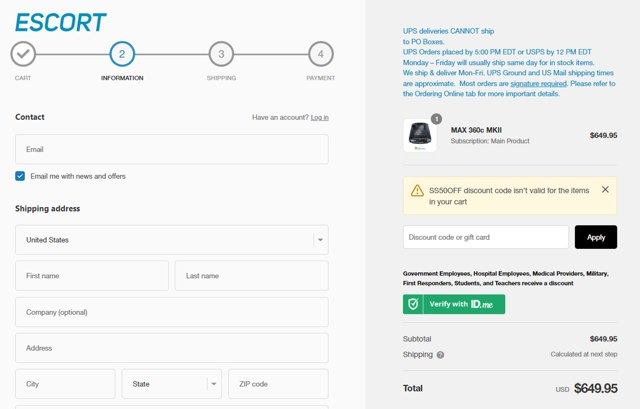This screenshot has width=640, height=409.
Task: Click the Shipping address heading
Action: point(47,209)
